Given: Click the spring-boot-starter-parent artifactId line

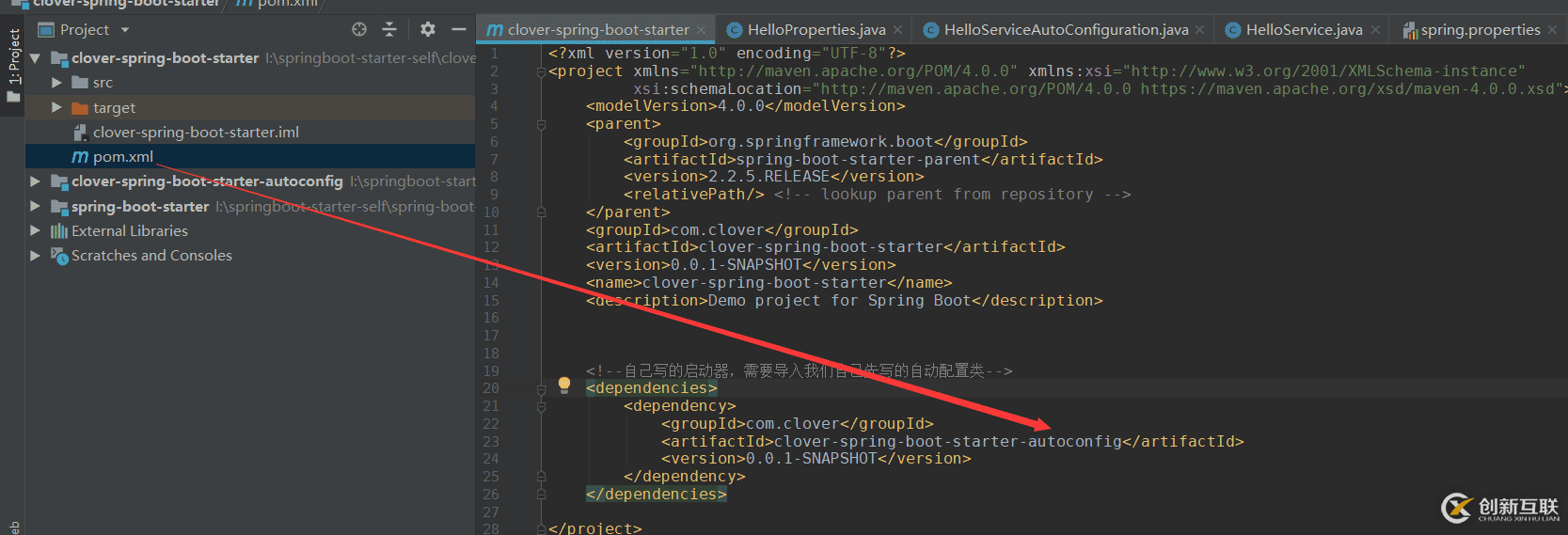Looking at the screenshot, I should [863, 160].
